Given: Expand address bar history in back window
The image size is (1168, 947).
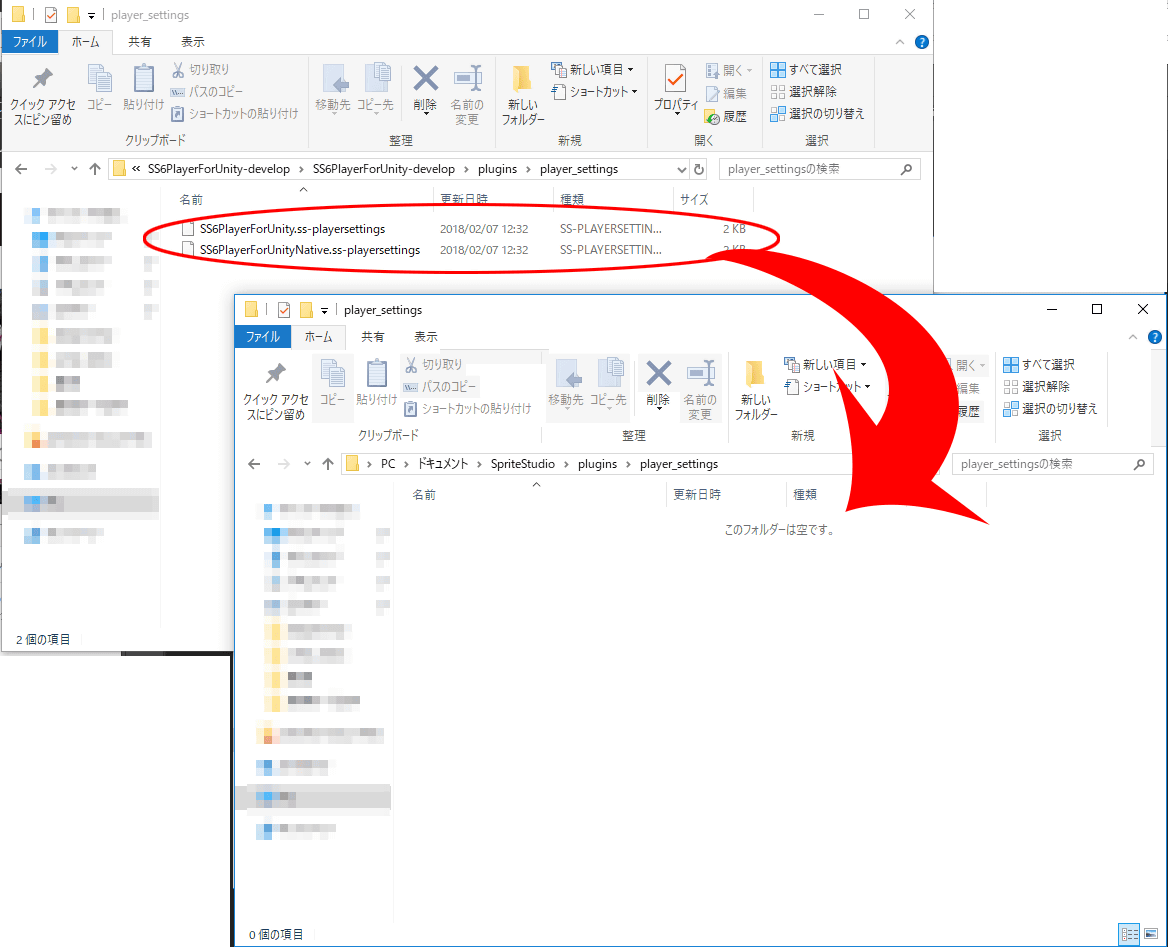Looking at the screenshot, I should (681, 170).
